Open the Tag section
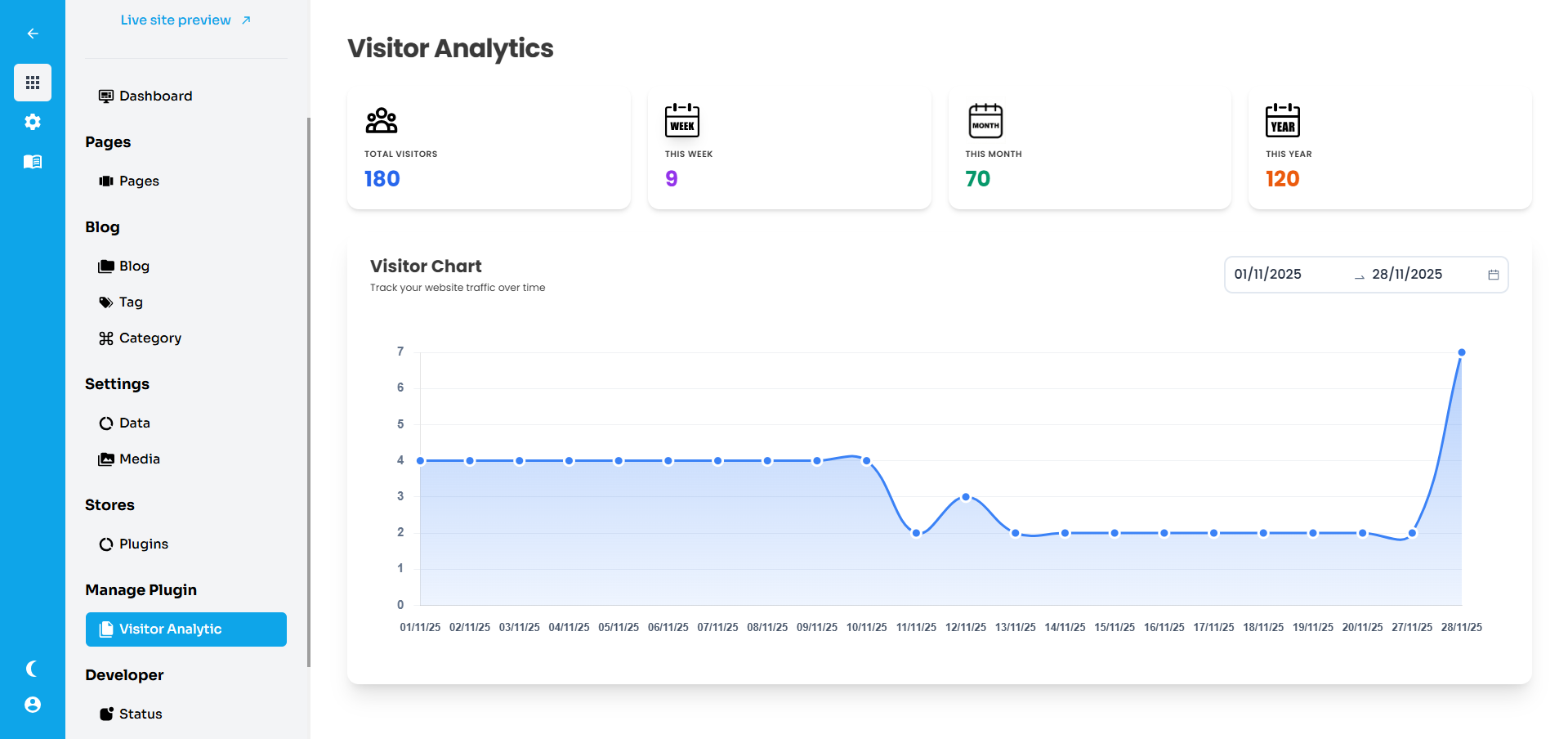The width and height of the screenshot is (1568, 739). pyautogui.click(x=130, y=302)
